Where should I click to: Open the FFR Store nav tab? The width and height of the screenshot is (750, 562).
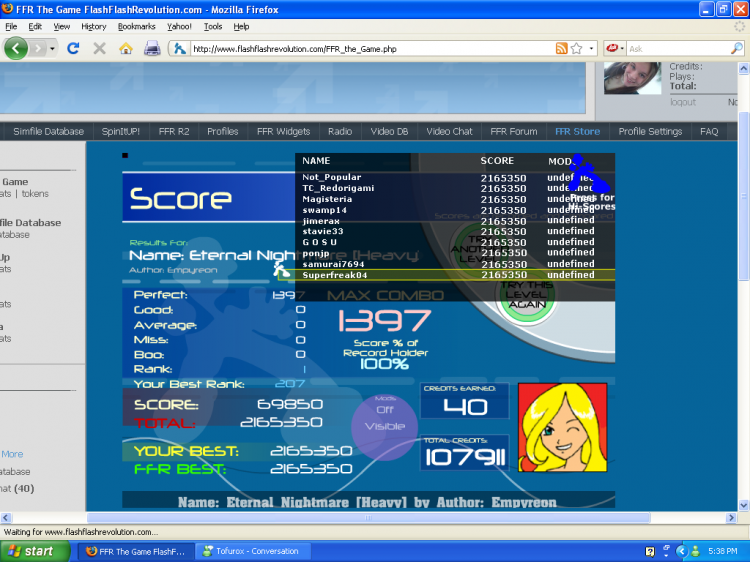click(x=577, y=131)
